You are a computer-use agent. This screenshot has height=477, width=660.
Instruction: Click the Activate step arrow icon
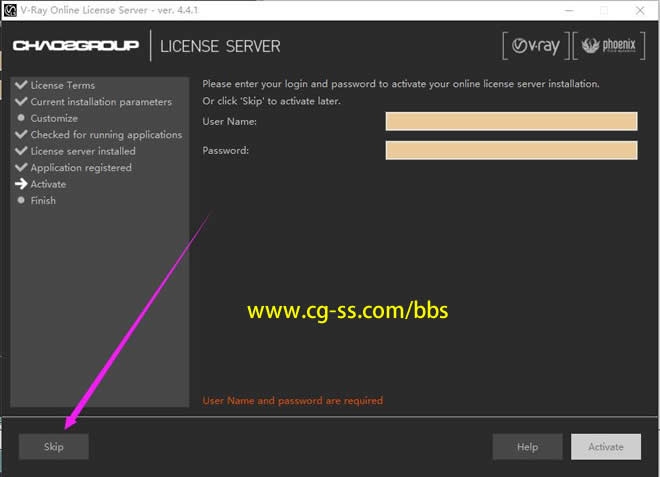(21, 184)
